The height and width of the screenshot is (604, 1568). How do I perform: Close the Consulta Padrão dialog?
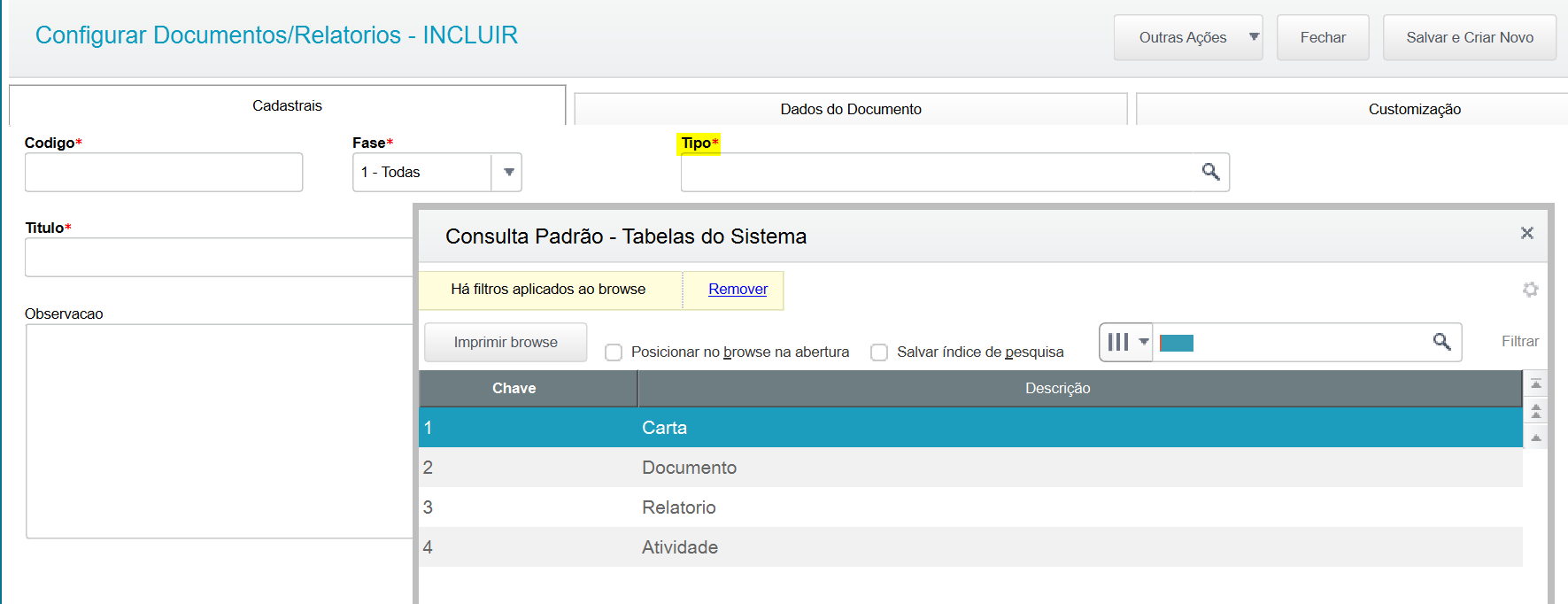click(x=1526, y=233)
